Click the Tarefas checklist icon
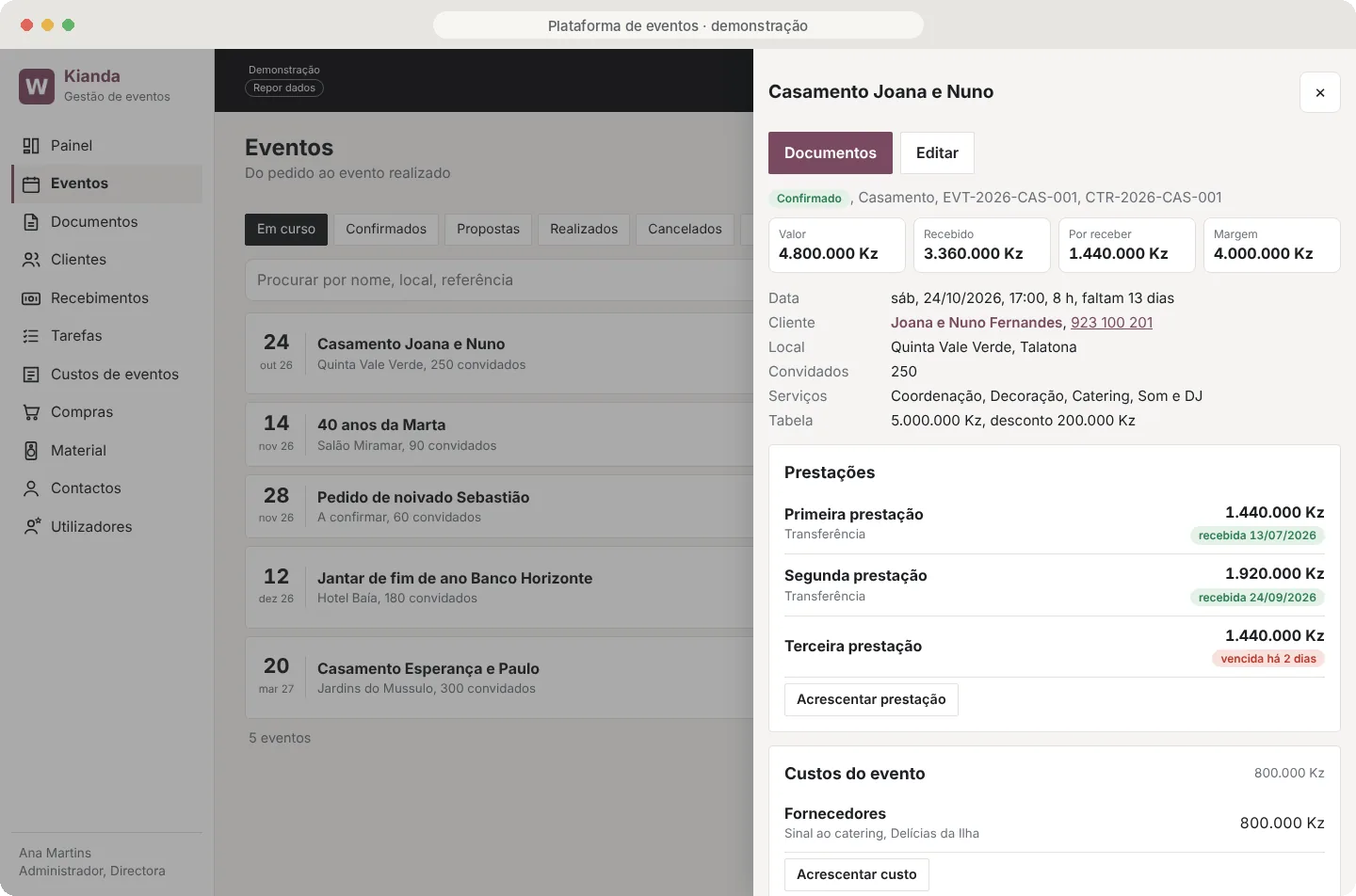 point(31,336)
